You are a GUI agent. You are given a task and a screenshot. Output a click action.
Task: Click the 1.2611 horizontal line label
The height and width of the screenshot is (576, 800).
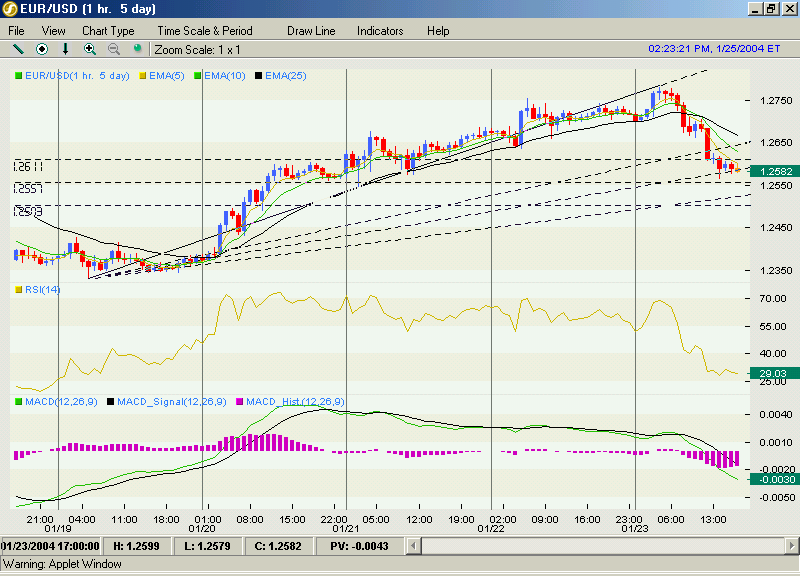point(28,167)
